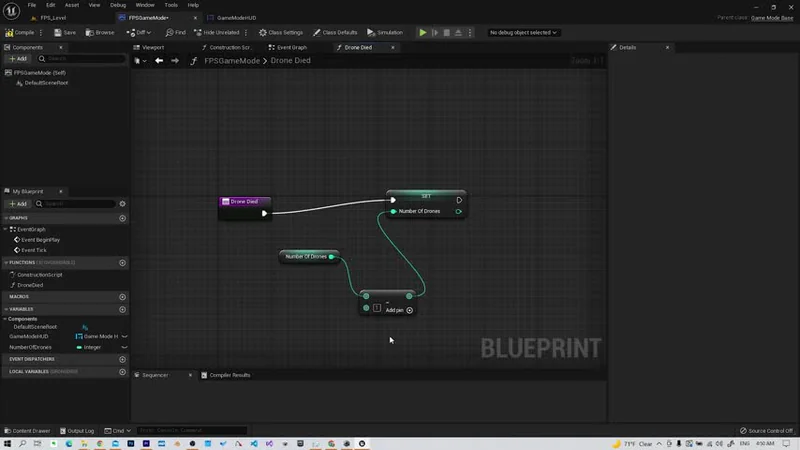The width and height of the screenshot is (800, 450).
Task: Open the Compiler Results tab
Action: coord(226,375)
